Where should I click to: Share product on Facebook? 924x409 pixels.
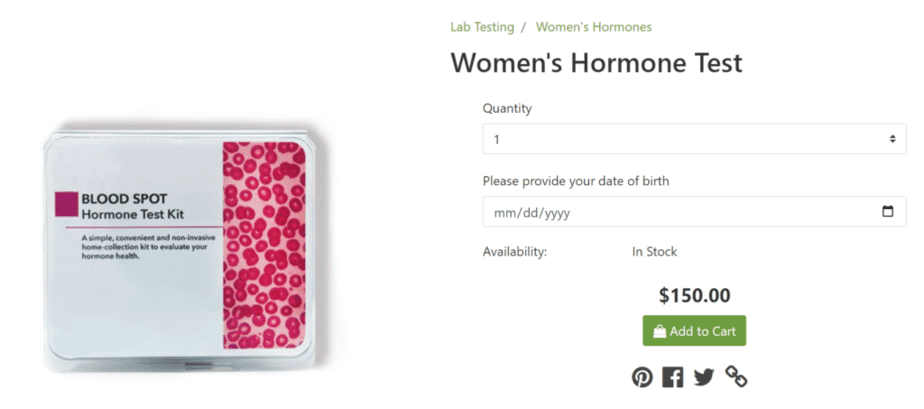[672, 377]
